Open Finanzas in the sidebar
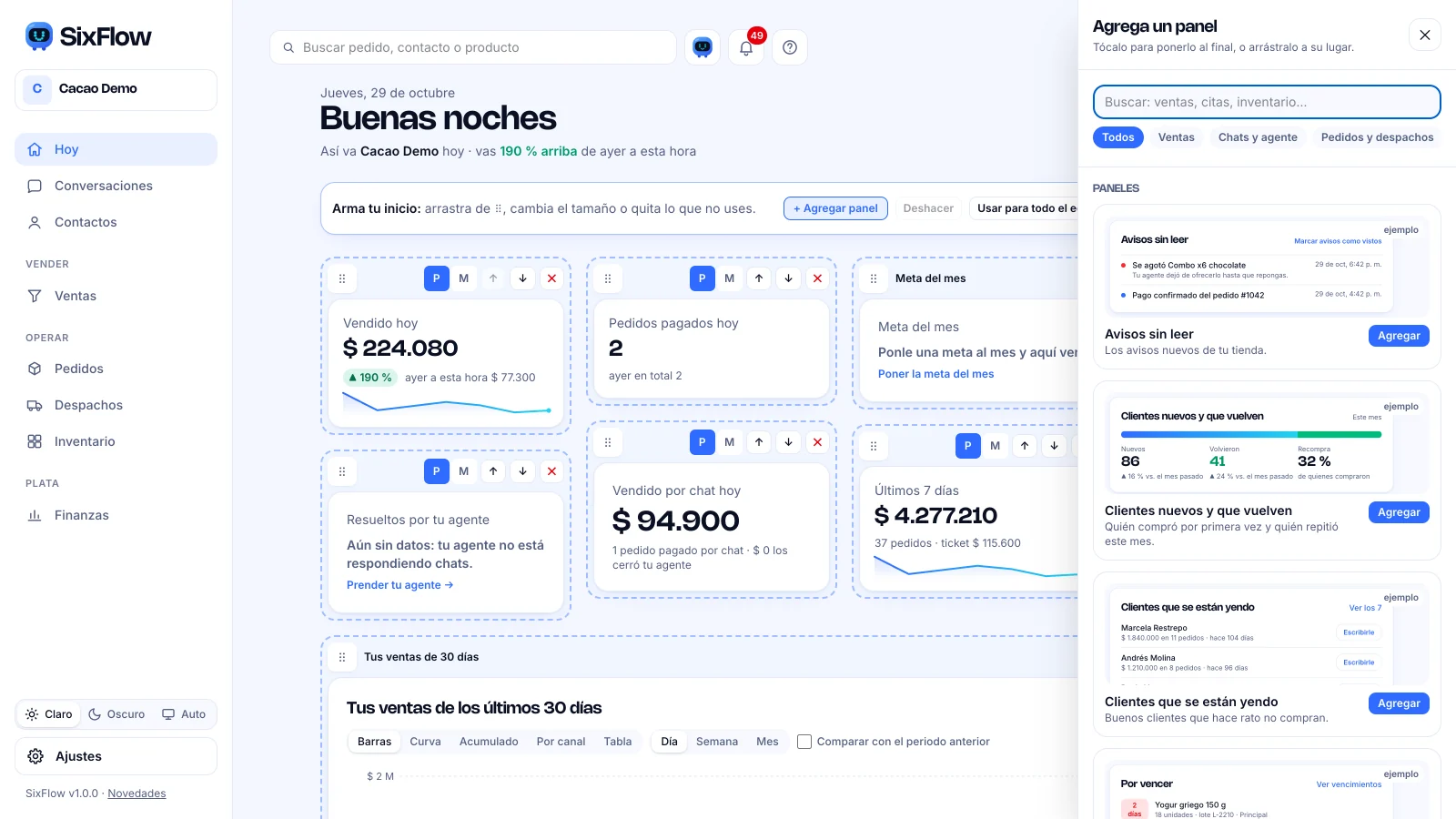The image size is (1456, 819). [x=116, y=515]
